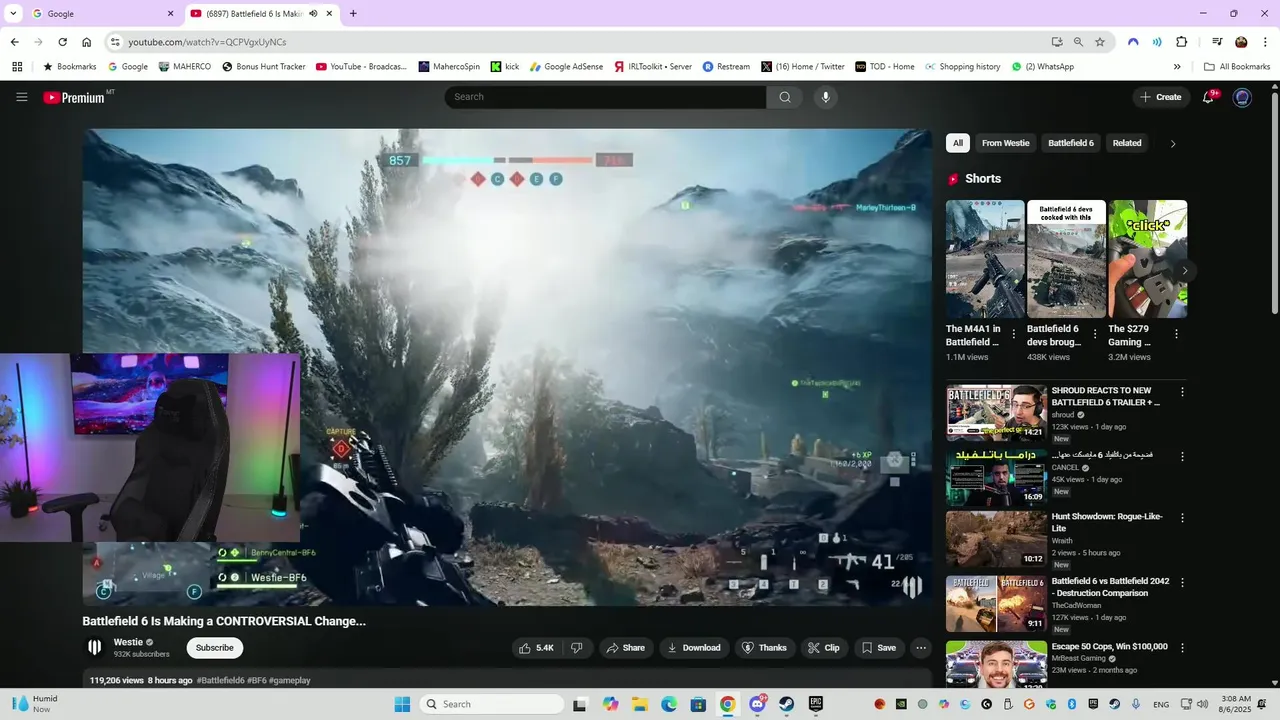
Task: Open the Restream bookmark
Action: pos(726,67)
